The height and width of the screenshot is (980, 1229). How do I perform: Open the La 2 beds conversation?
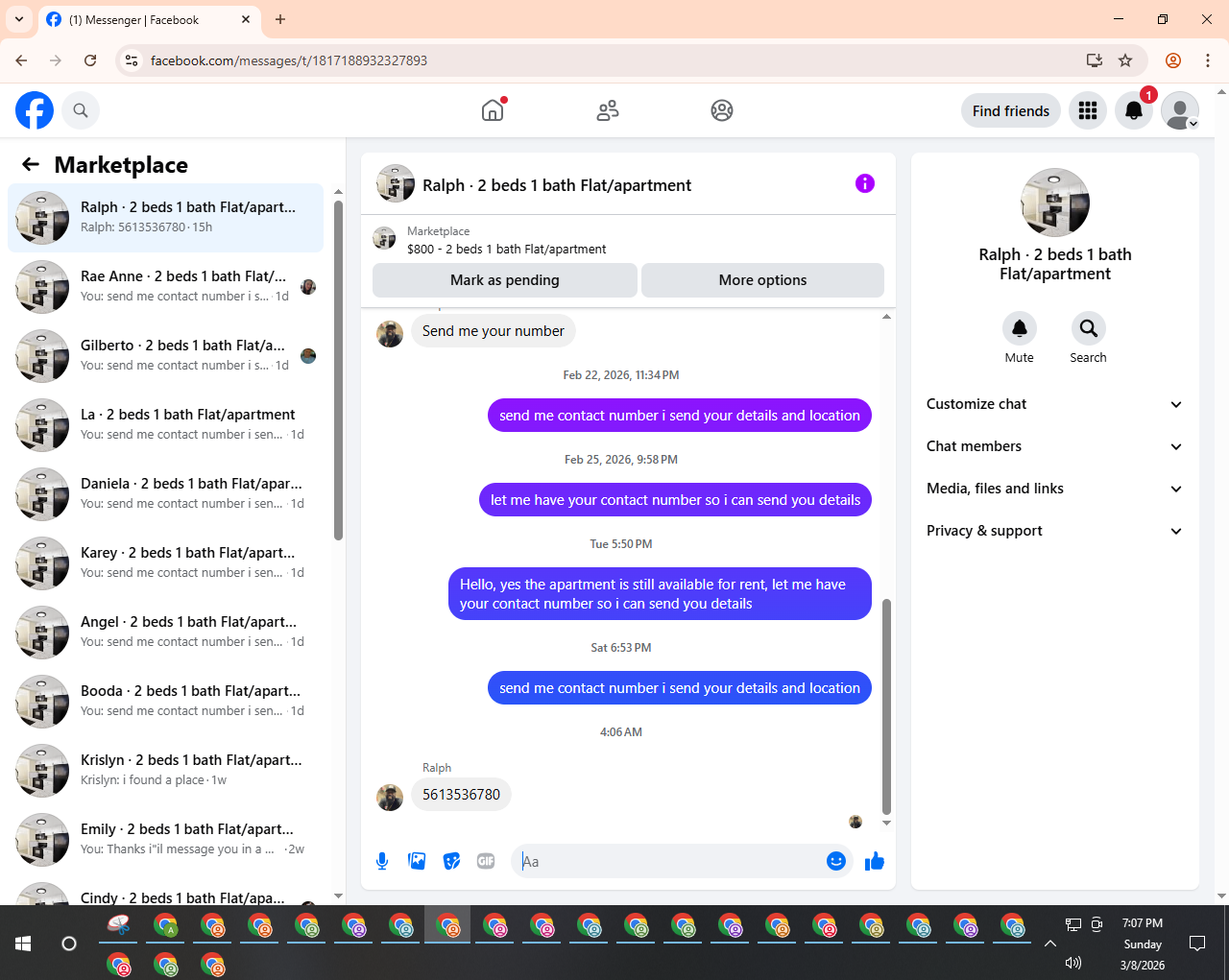(166, 425)
